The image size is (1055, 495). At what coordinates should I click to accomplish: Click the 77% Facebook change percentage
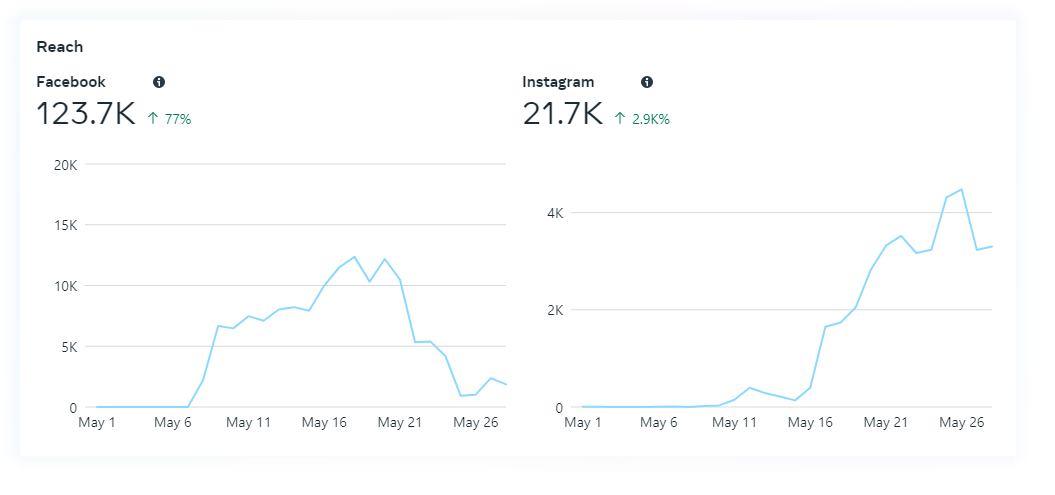[178, 119]
